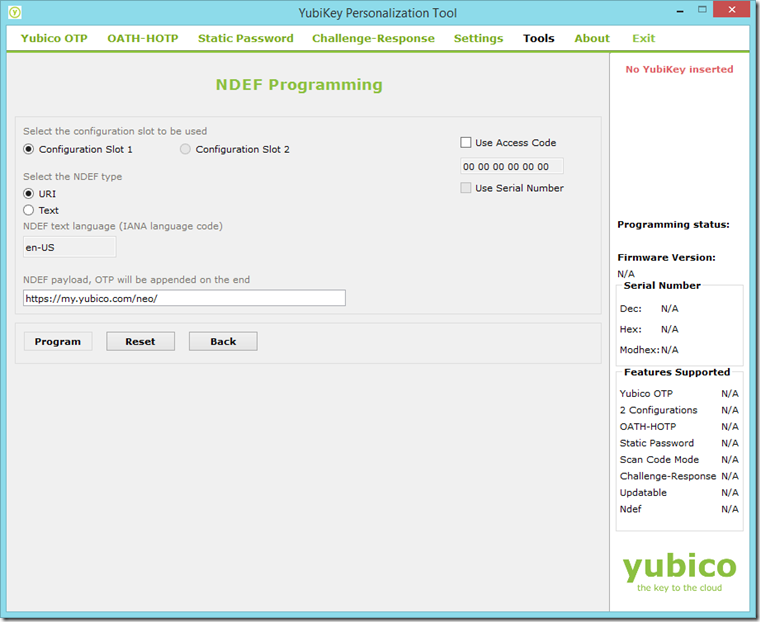Open the About tab
The height and width of the screenshot is (622, 760).
pyautogui.click(x=592, y=38)
